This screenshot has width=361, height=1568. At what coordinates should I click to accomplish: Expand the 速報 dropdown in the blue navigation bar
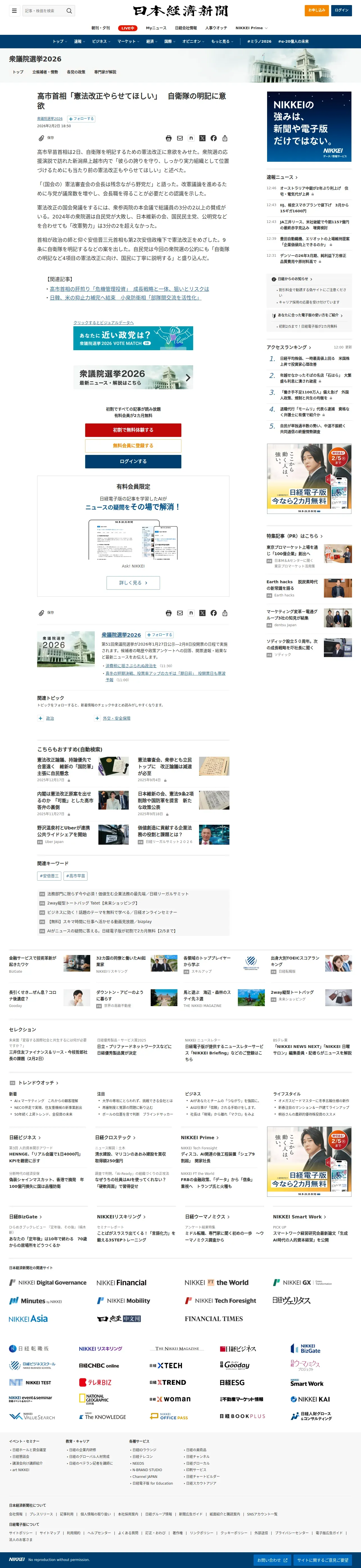click(79, 41)
